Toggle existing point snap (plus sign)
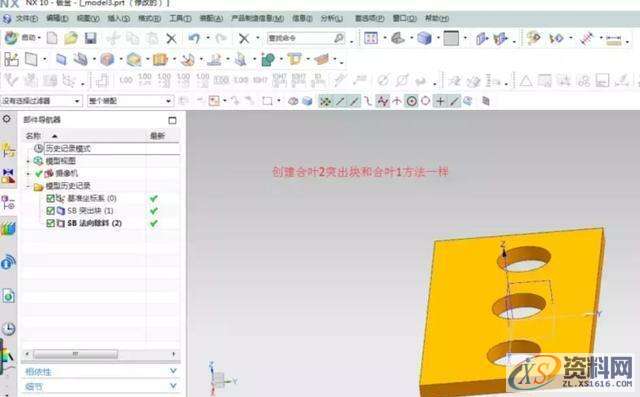The width and height of the screenshot is (640, 397). [x=440, y=101]
